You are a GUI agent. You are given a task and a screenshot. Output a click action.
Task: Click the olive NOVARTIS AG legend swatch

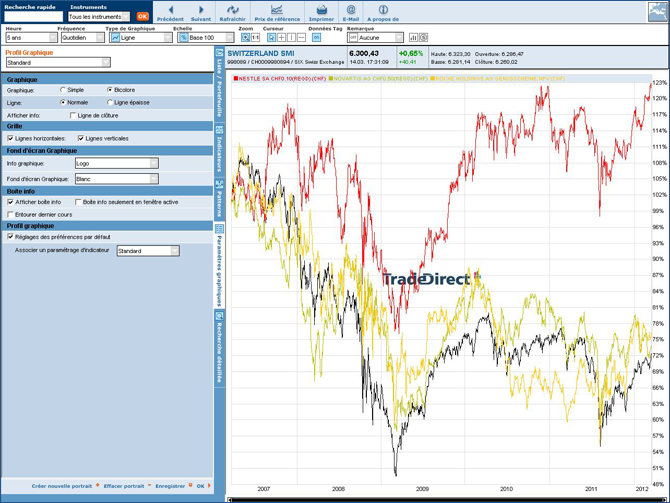(331, 79)
